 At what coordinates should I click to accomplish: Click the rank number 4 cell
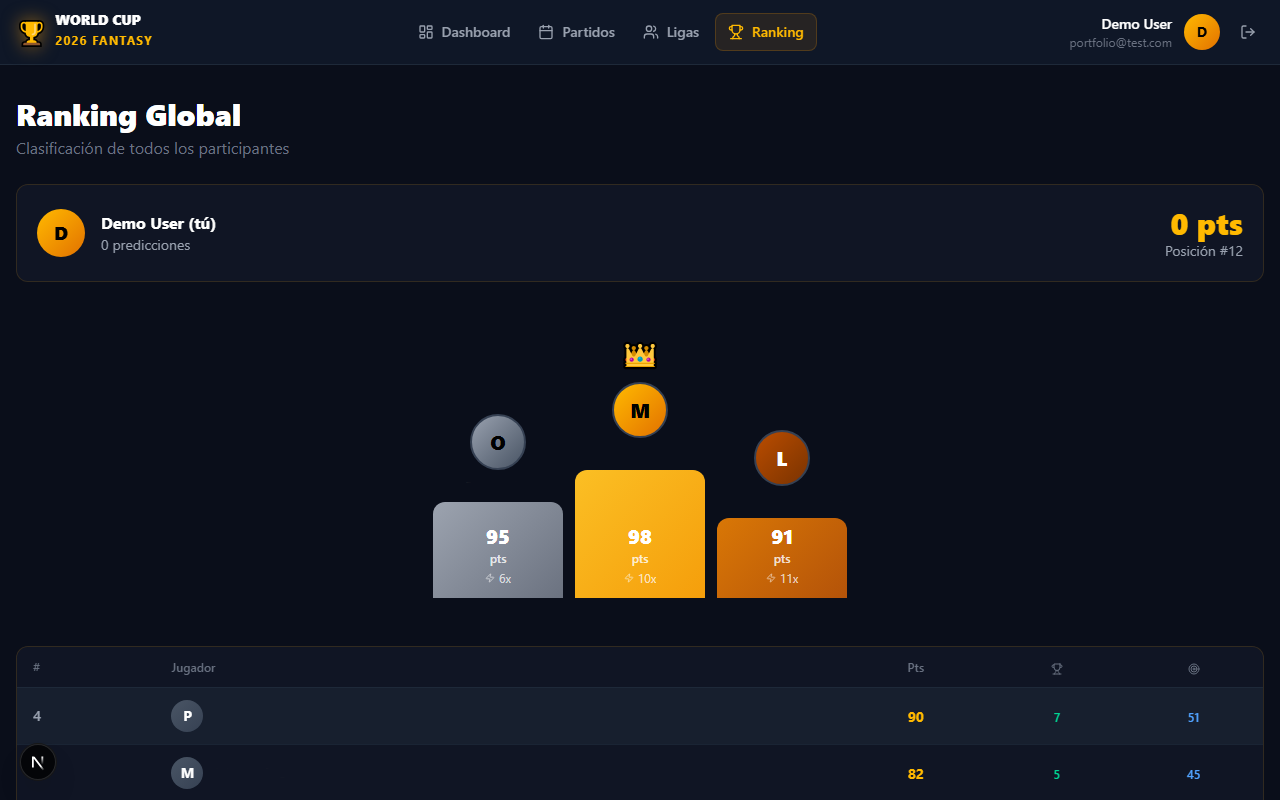click(37, 716)
